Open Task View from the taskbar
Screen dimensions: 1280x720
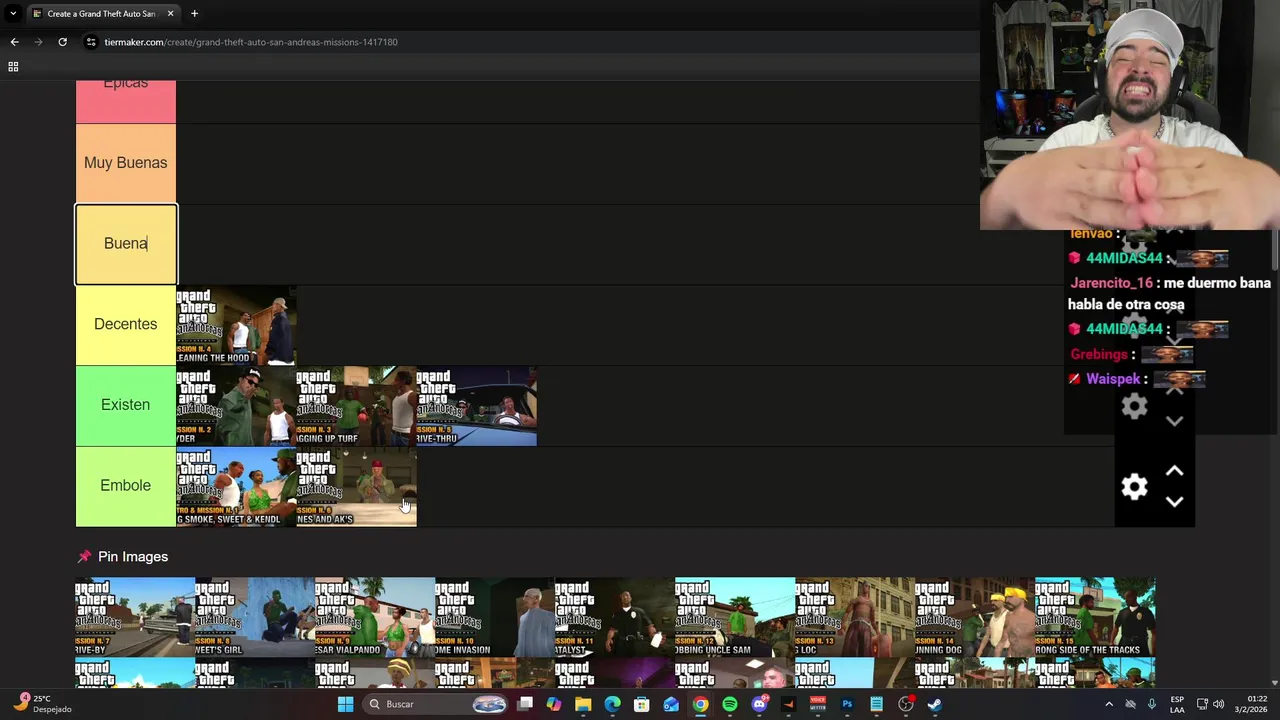tap(525, 704)
